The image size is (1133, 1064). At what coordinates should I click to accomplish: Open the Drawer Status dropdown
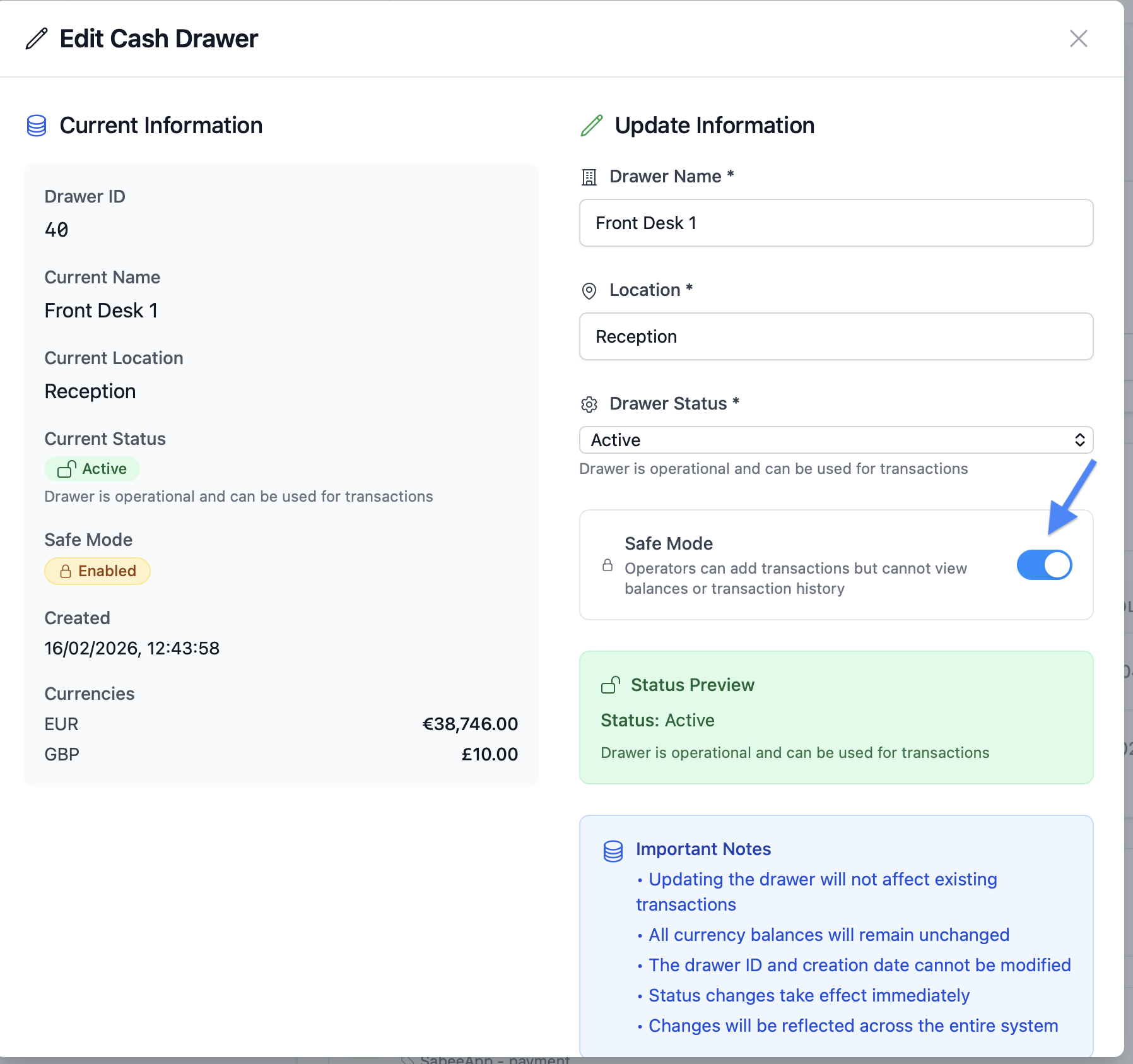pos(835,440)
